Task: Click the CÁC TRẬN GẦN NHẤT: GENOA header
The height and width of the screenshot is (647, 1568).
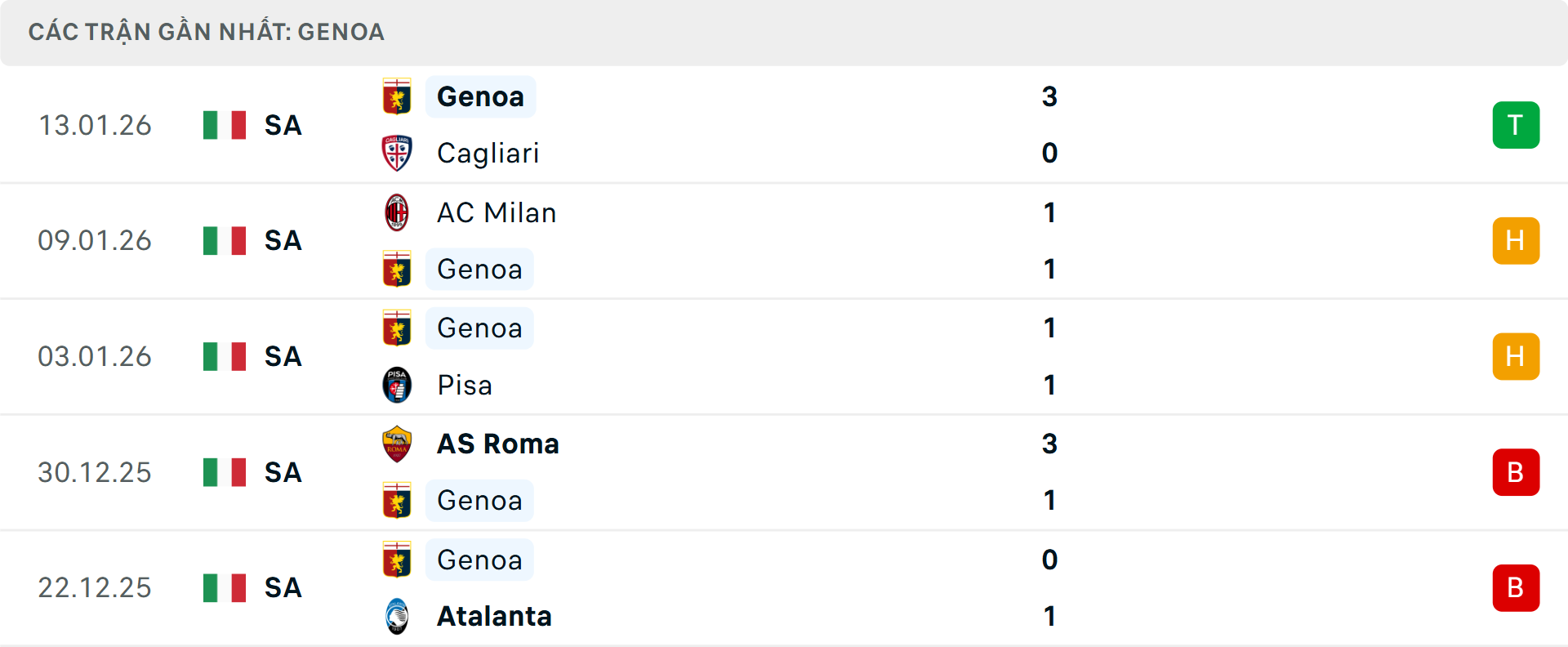Action: [205, 32]
